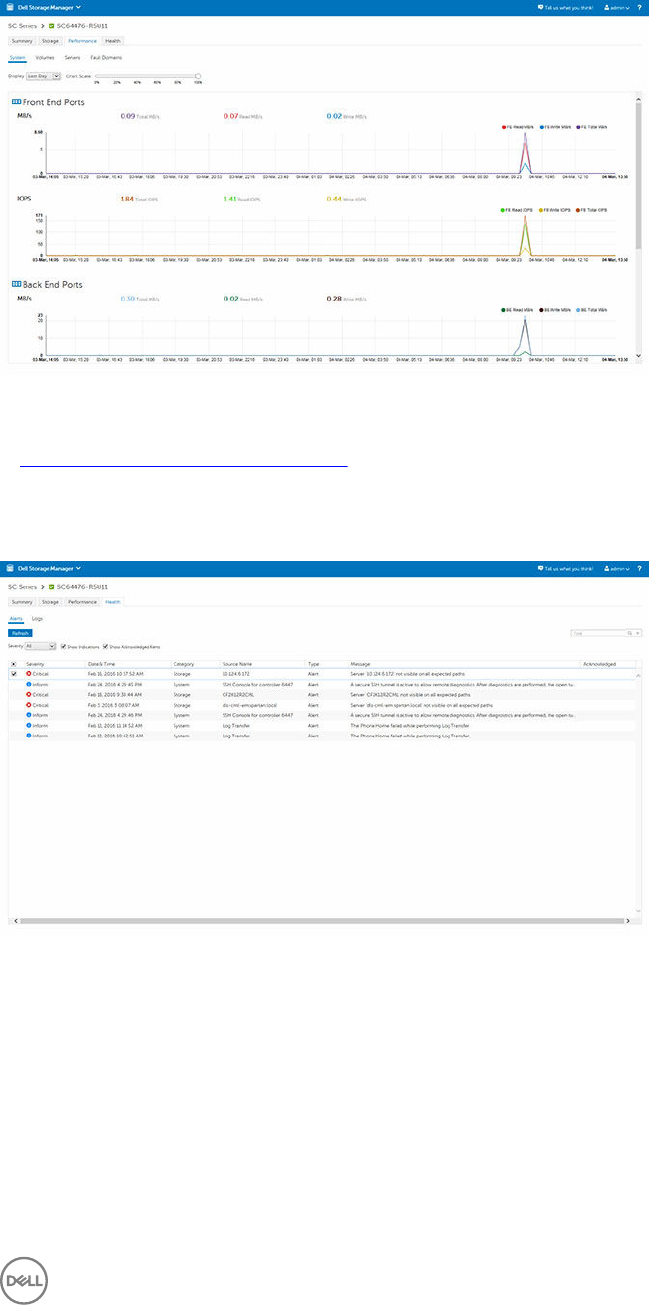Select 'CF2K12R2CML' source name cell
The image size is (649, 1305).
point(240,694)
